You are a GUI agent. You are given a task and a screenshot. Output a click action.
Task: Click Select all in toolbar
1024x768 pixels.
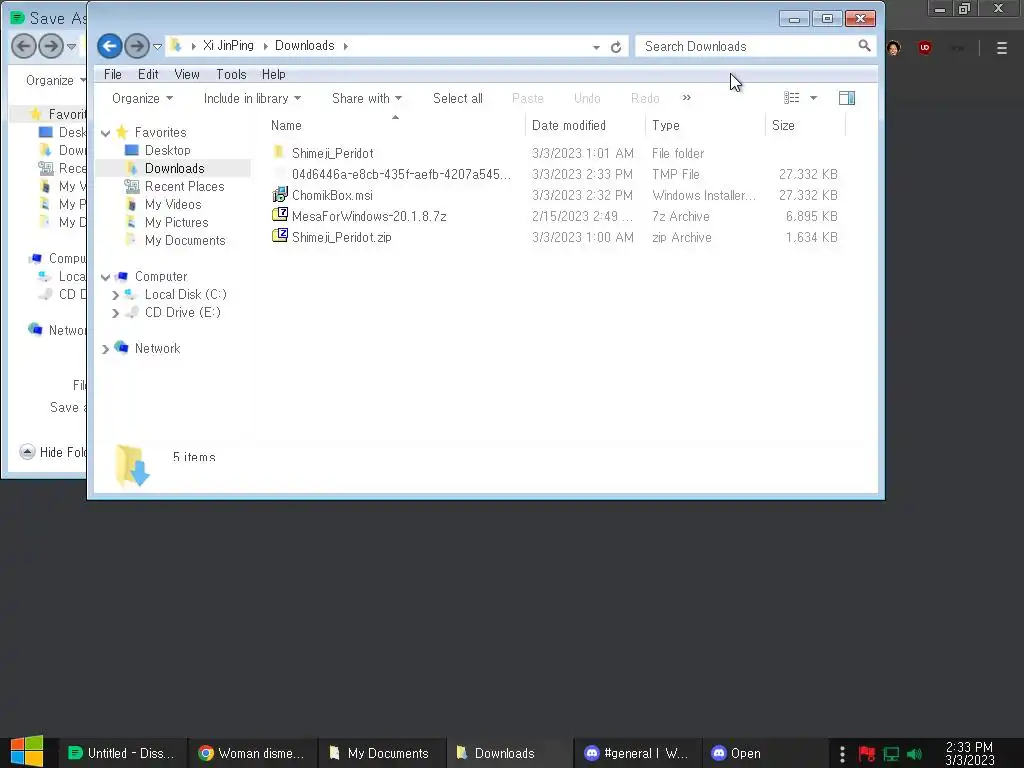pyautogui.click(x=458, y=99)
